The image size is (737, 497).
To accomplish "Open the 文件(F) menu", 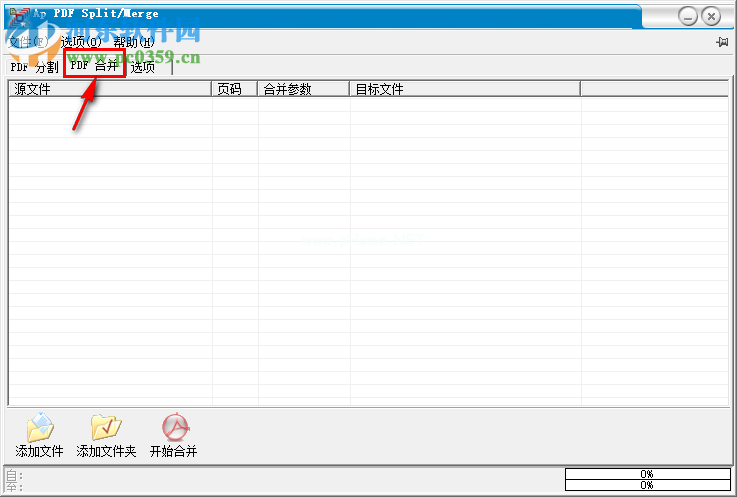I will 28,42.
